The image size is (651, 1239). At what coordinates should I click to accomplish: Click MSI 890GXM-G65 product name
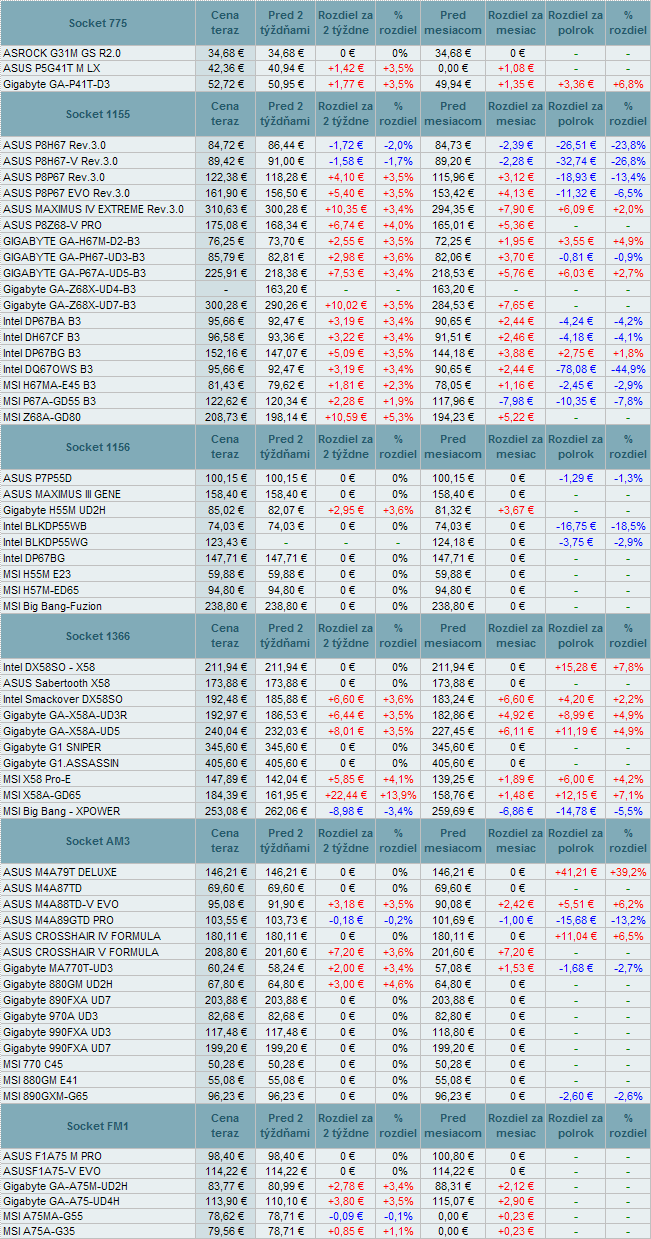click(x=46, y=1096)
